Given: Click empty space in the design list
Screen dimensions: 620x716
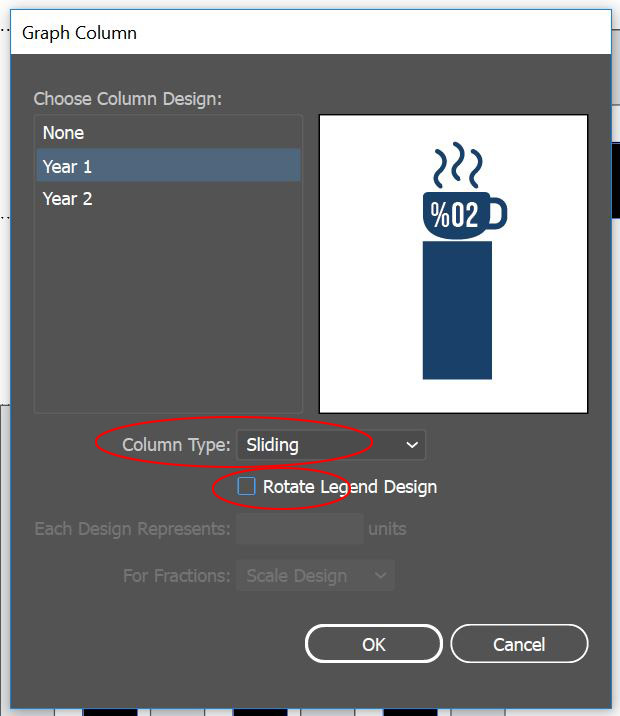Looking at the screenshot, I should point(168,320).
